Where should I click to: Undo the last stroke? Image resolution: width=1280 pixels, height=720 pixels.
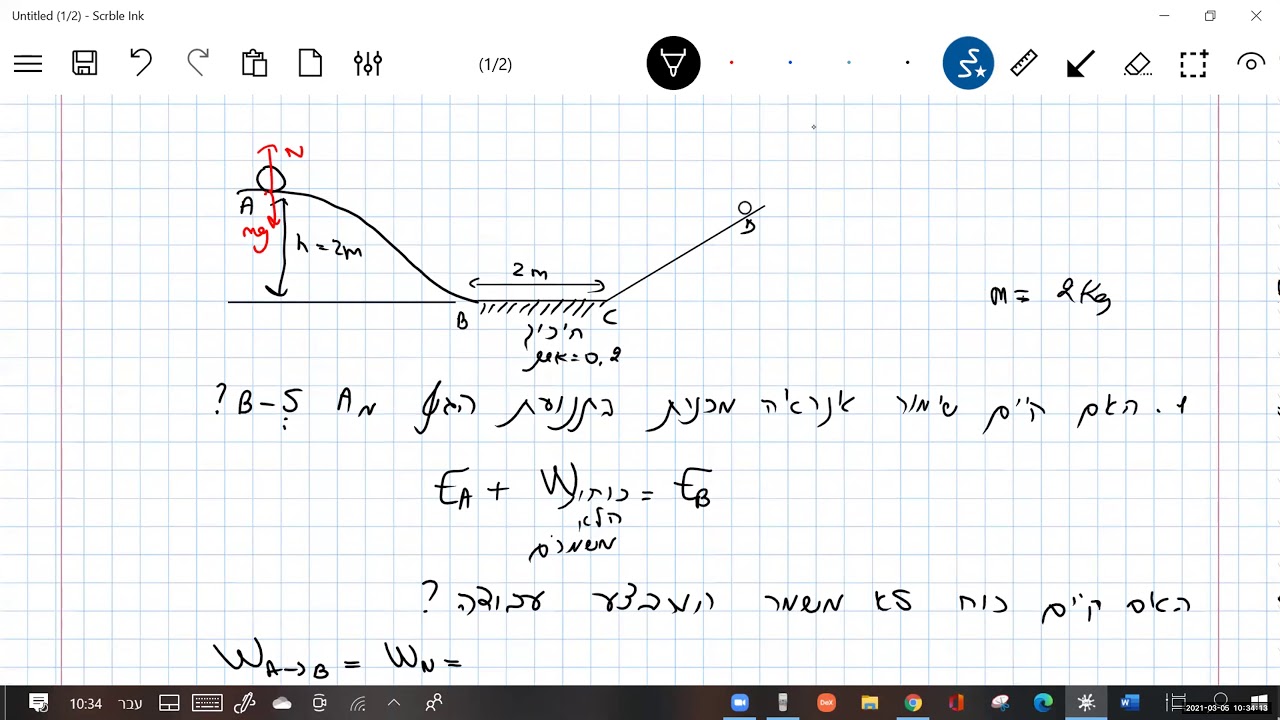141,63
